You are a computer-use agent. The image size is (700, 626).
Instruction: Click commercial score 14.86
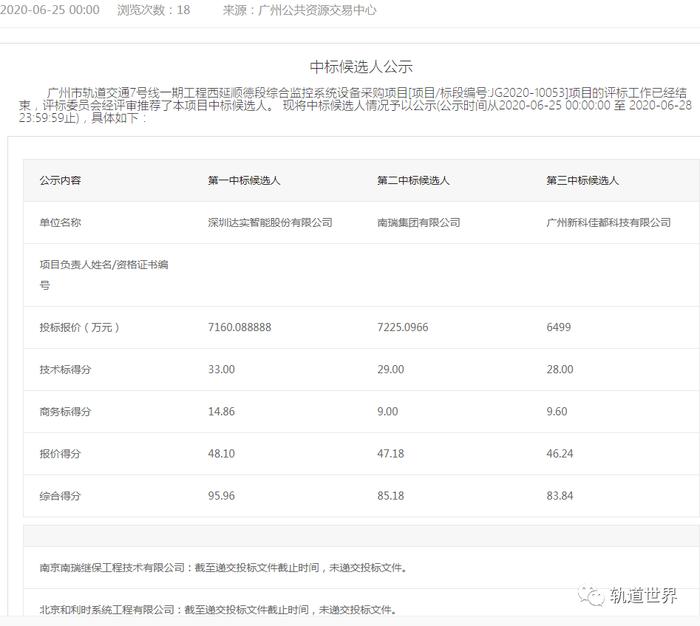[221, 411]
